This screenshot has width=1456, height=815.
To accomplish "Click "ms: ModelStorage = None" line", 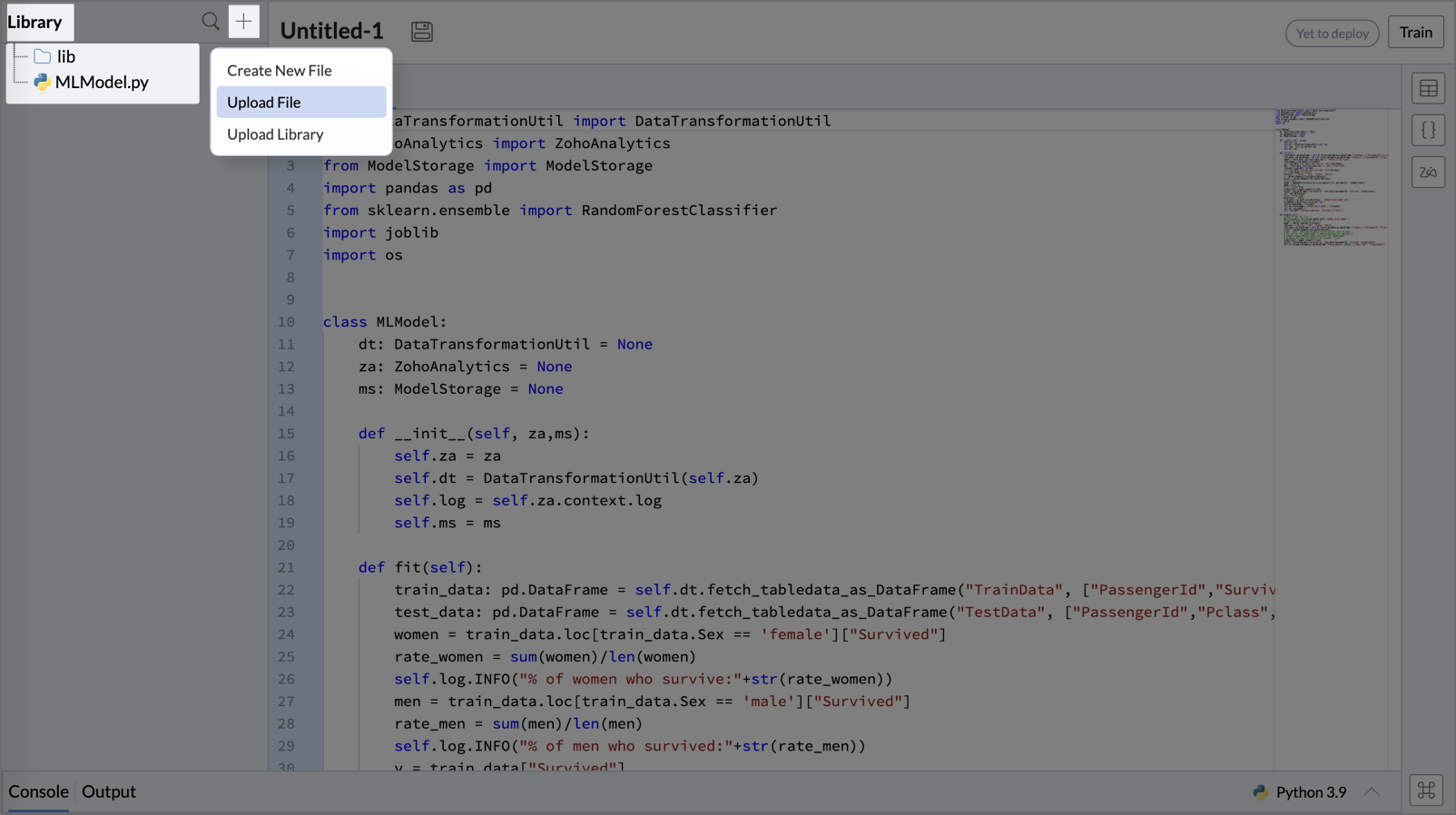I will [x=461, y=389].
